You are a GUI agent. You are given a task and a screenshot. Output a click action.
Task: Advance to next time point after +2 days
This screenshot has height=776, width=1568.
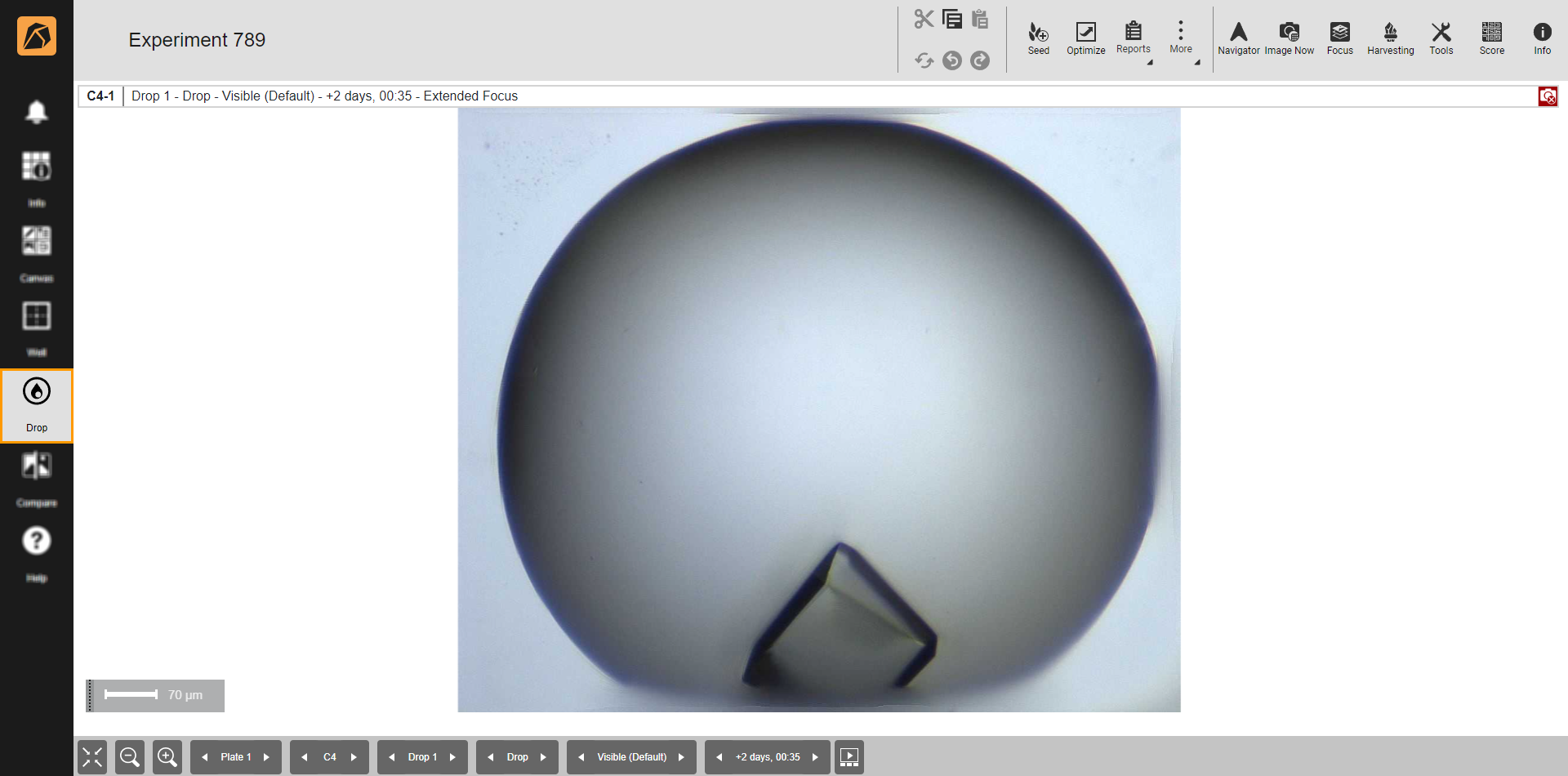point(815,757)
